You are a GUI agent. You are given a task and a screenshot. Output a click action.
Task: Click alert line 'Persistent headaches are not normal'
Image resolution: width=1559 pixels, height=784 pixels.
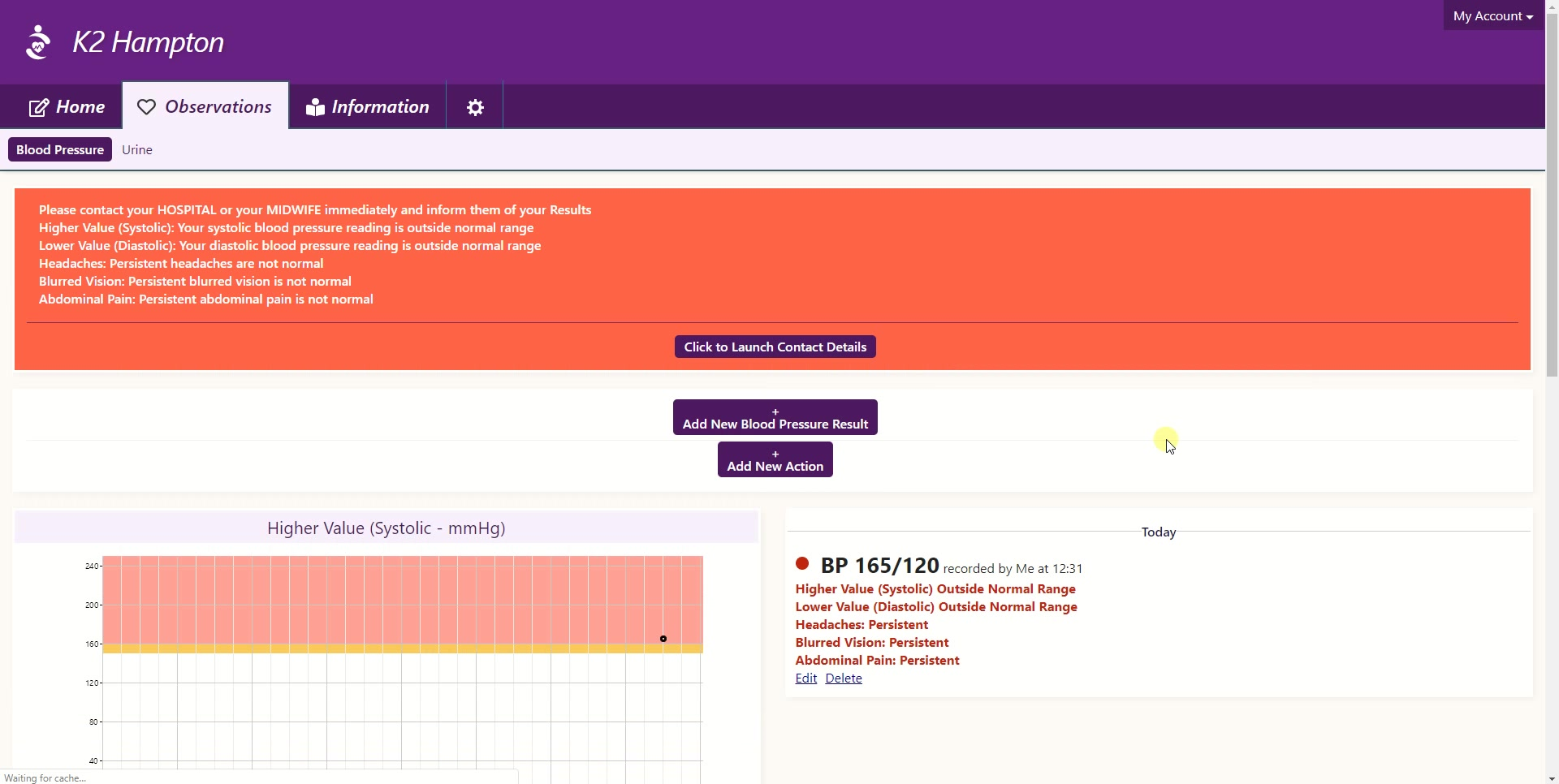[181, 264]
